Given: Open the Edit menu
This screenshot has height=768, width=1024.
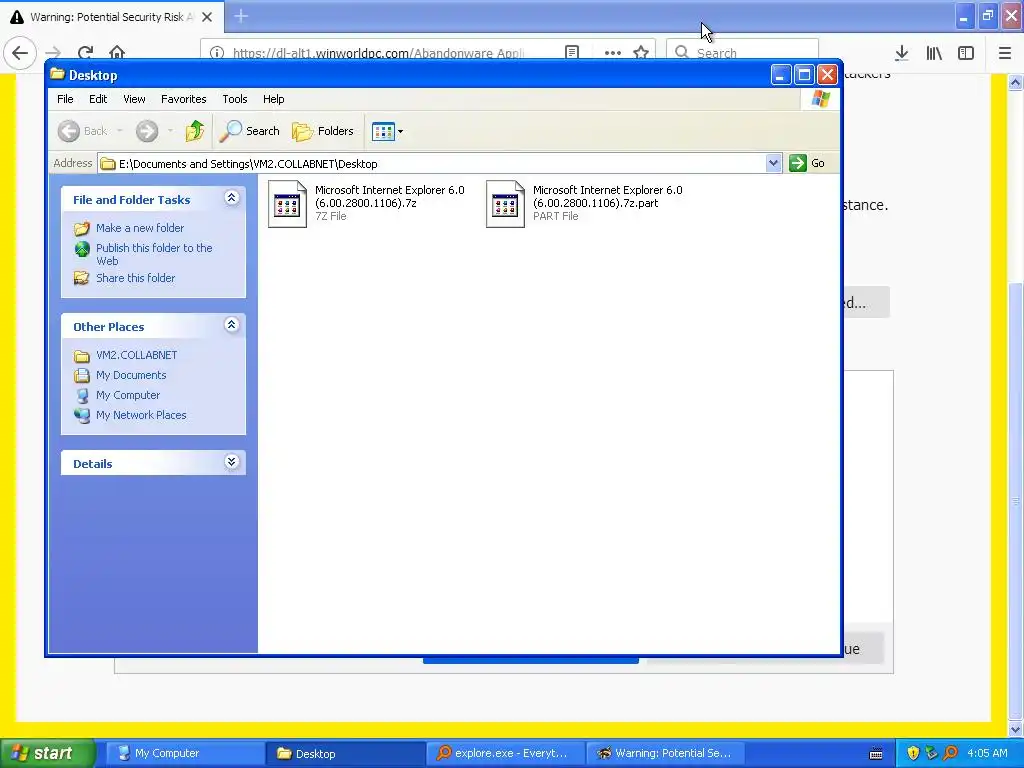Looking at the screenshot, I should click(x=98, y=99).
